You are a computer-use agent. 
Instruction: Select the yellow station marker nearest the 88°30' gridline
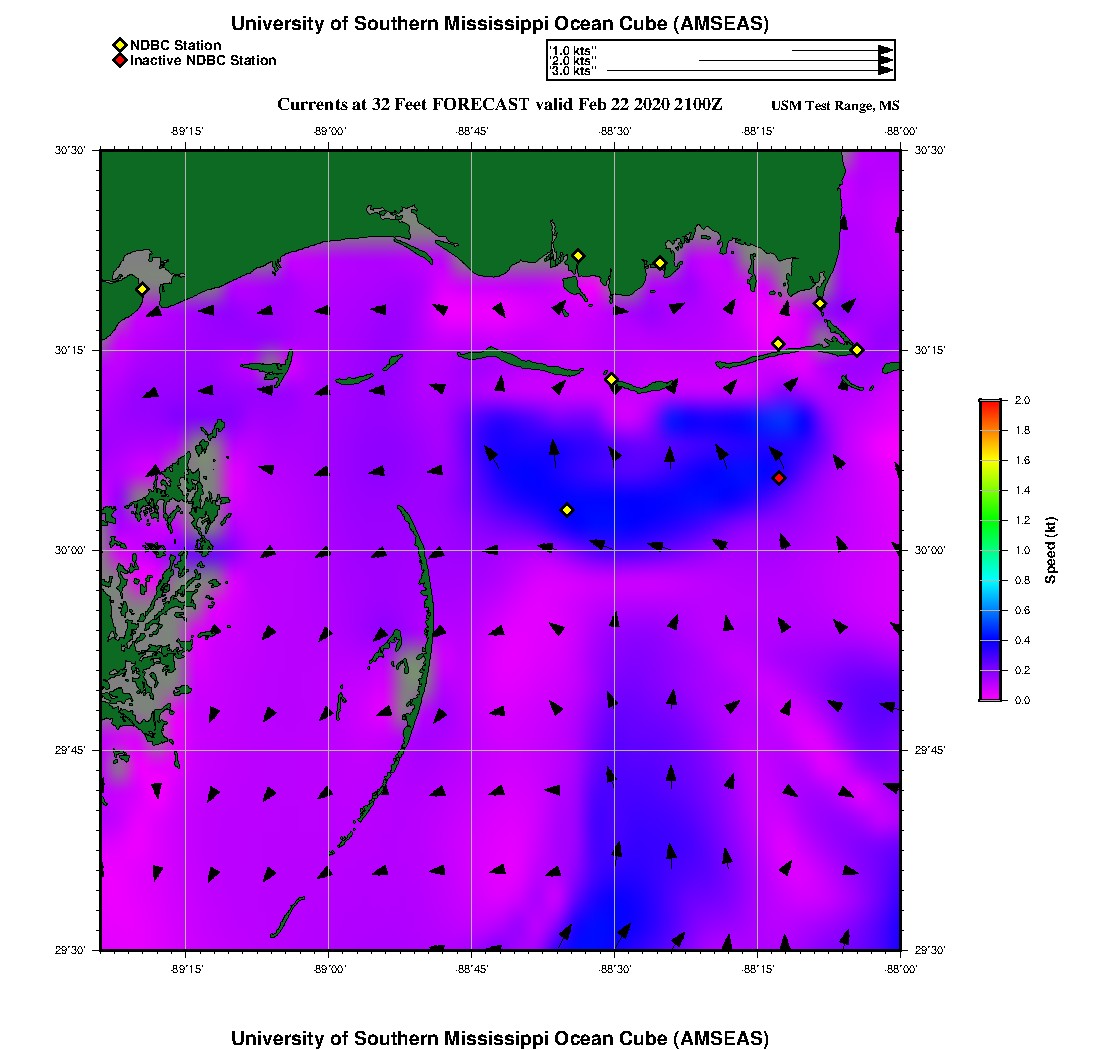(x=611, y=379)
